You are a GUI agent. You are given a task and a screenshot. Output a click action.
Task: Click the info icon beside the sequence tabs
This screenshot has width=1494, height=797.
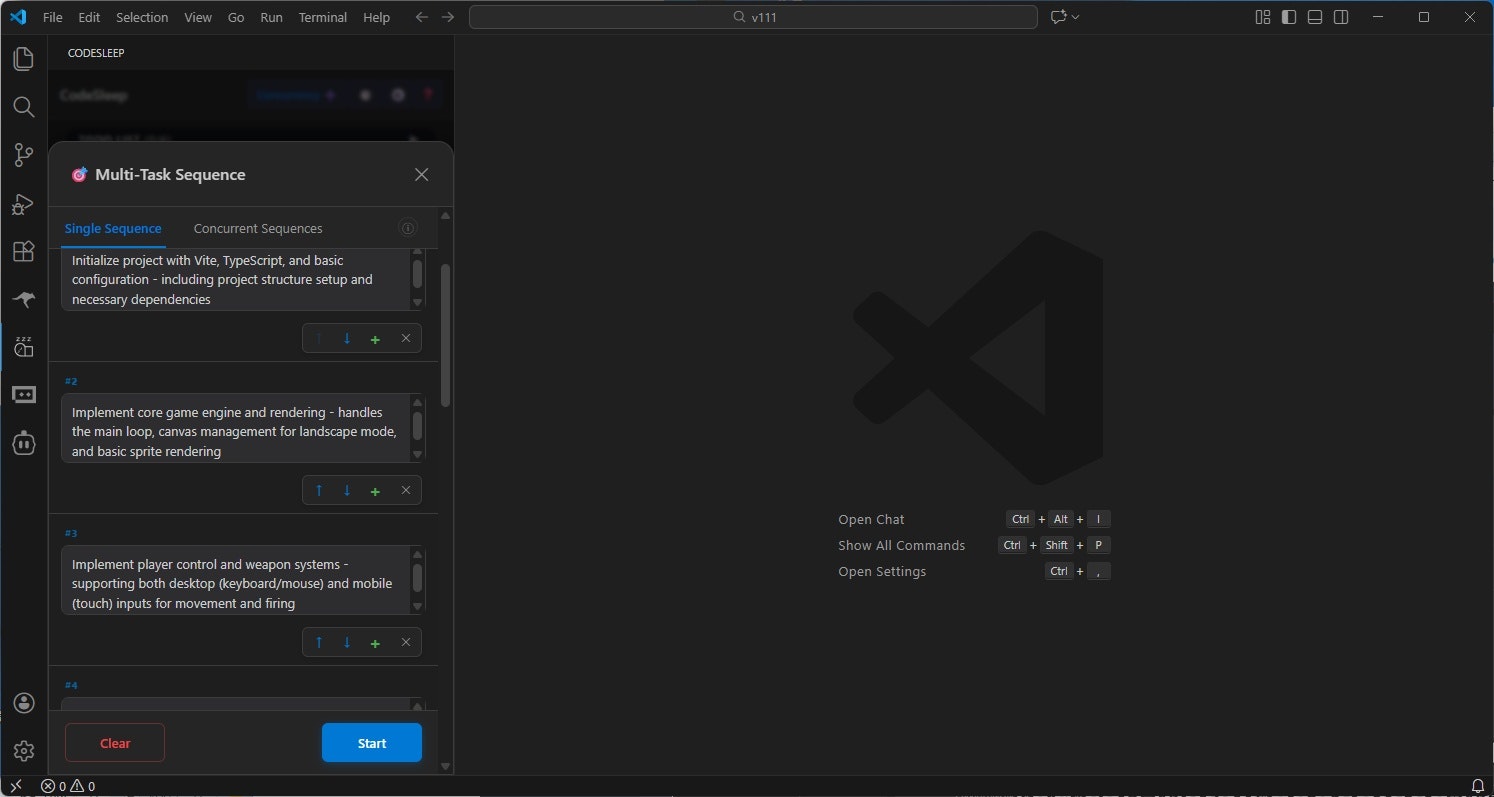click(407, 228)
